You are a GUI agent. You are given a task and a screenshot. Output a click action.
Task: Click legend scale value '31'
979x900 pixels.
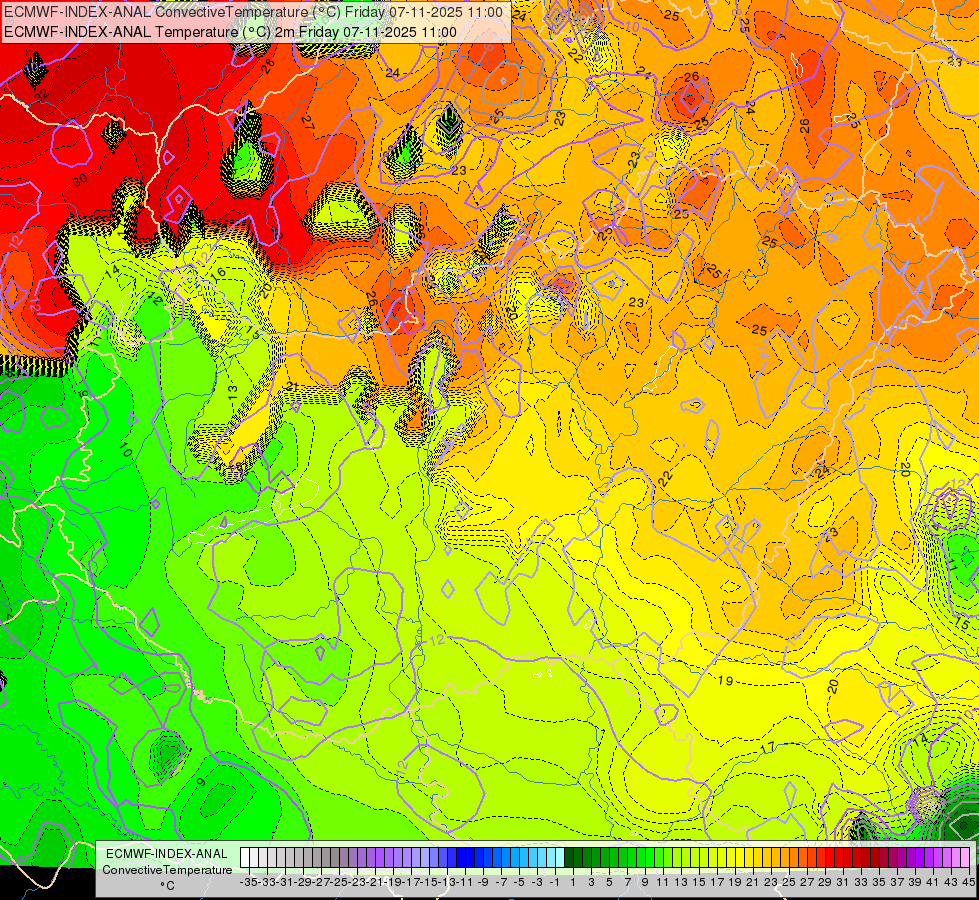tap(842, 882)
